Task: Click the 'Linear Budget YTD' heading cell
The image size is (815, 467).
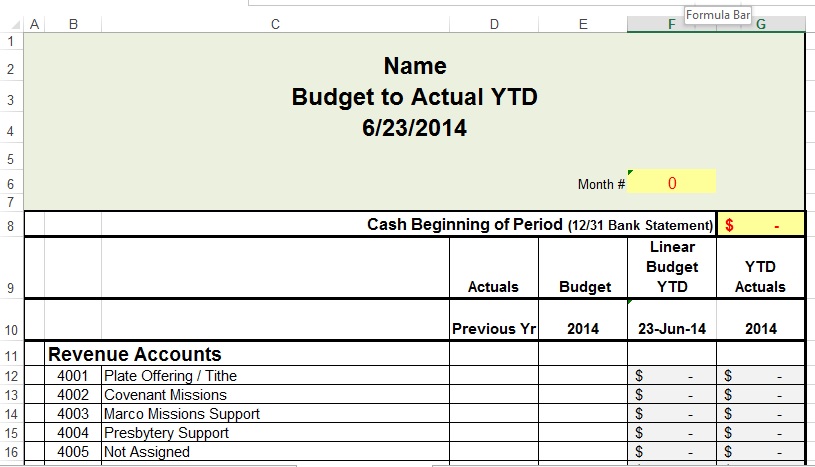Action: pyautogui.click(x=672, y=268)
